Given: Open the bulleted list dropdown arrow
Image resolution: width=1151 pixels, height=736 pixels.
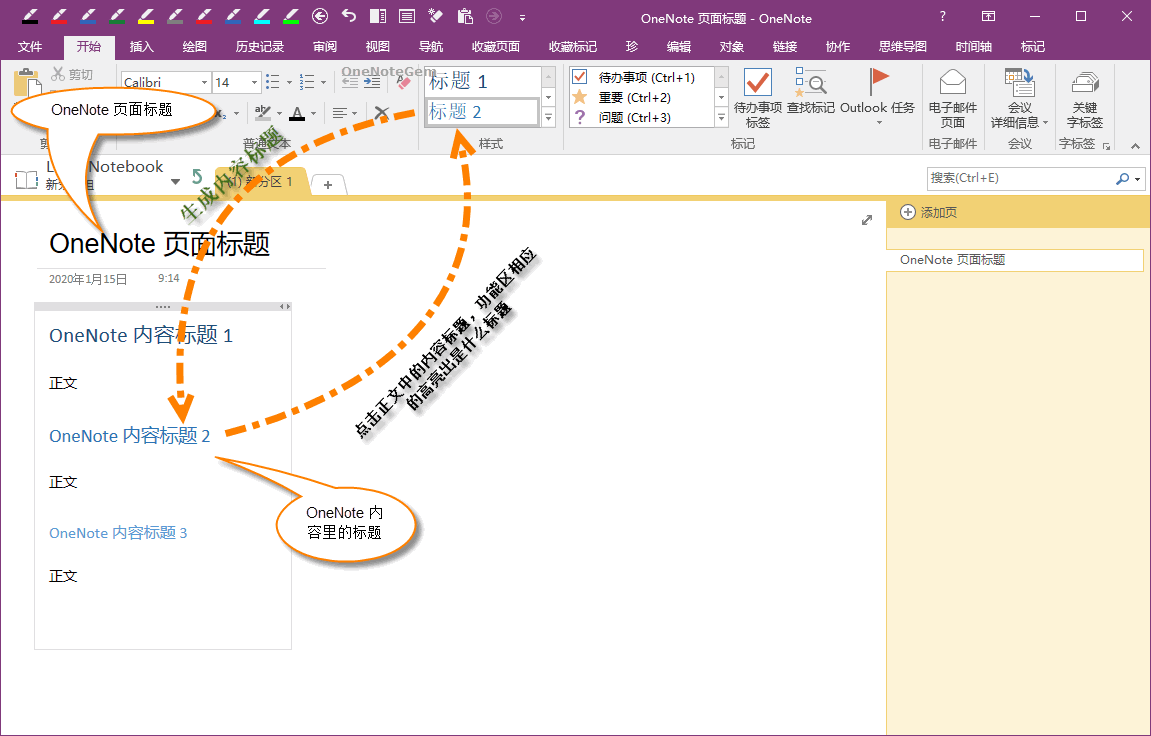Looking at the screenshot, I should tap(288, 82).
